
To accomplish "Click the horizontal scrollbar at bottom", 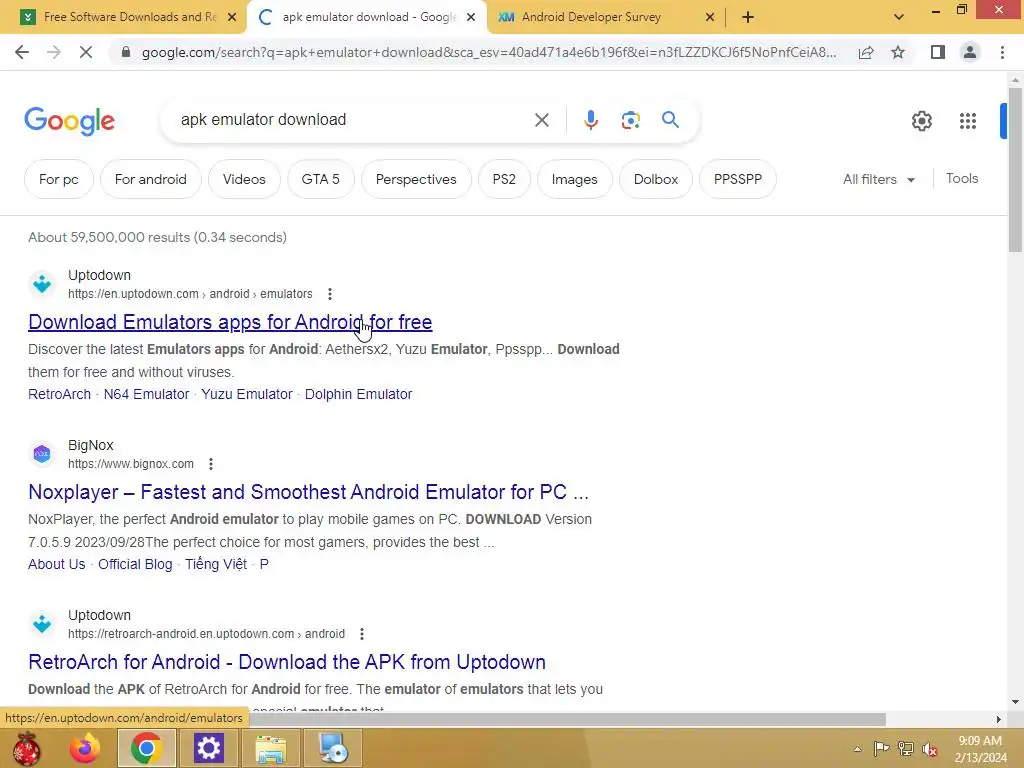I will point(567,719).
